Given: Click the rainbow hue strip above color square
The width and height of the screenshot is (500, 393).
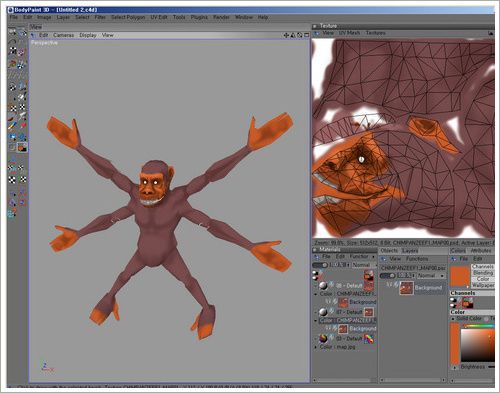Looking at the screenshot, I should click(x=478, y=326).
